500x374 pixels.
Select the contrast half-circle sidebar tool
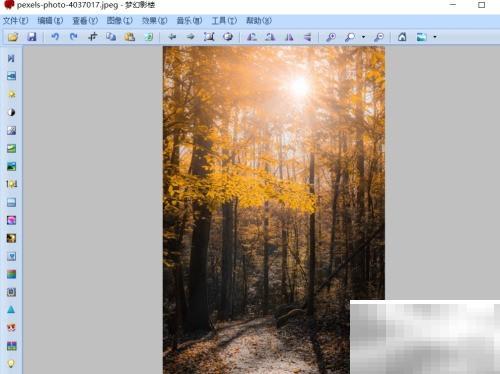click(11, 112)
